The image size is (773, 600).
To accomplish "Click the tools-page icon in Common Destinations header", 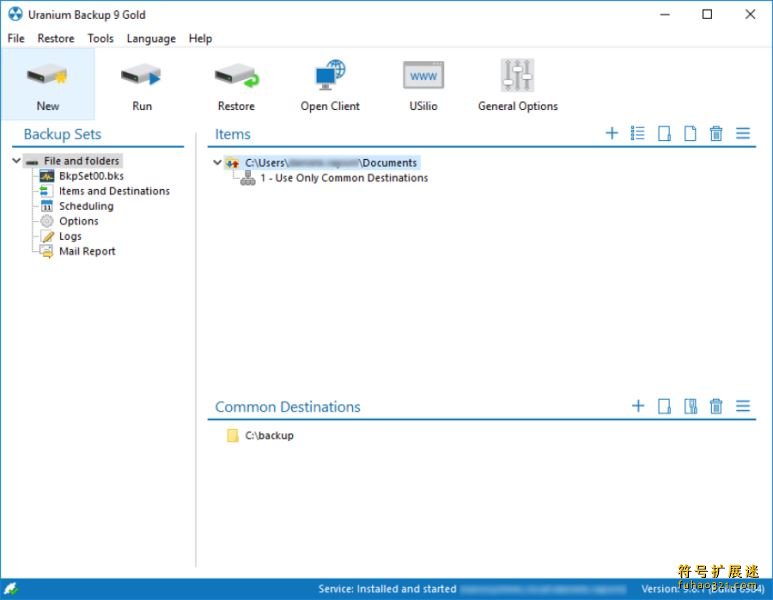I will click(691, 406).
